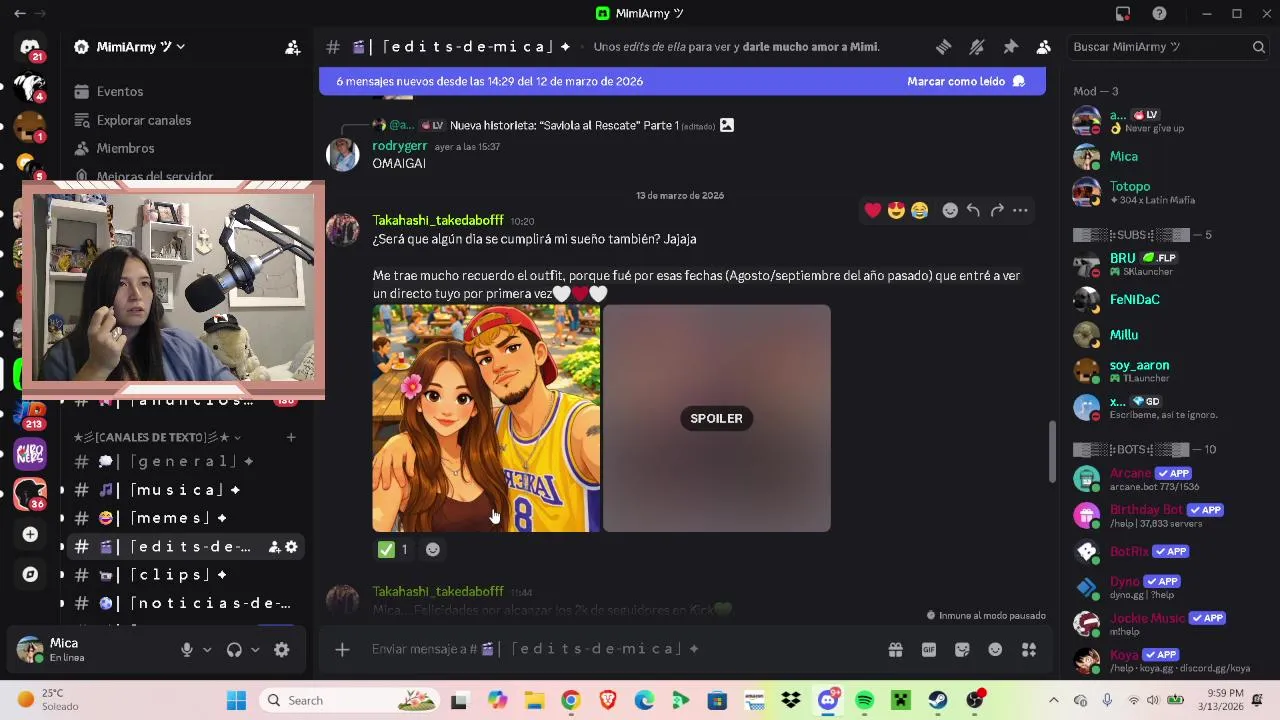1280x720 pixels.
Task: Mute the microphone
Action: (x=187, y=649)
